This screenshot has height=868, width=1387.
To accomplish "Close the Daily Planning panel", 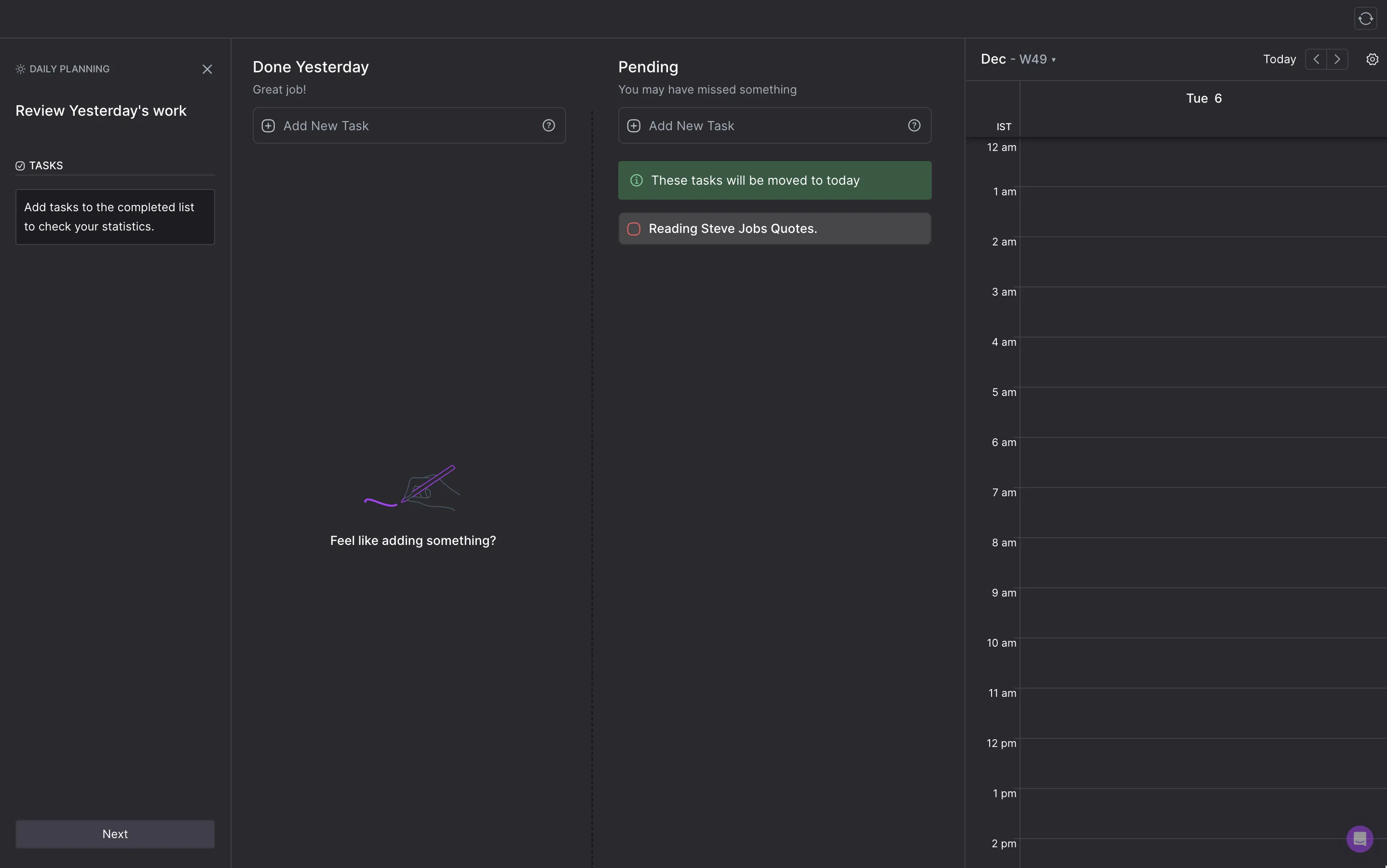I will click(207, 69).
